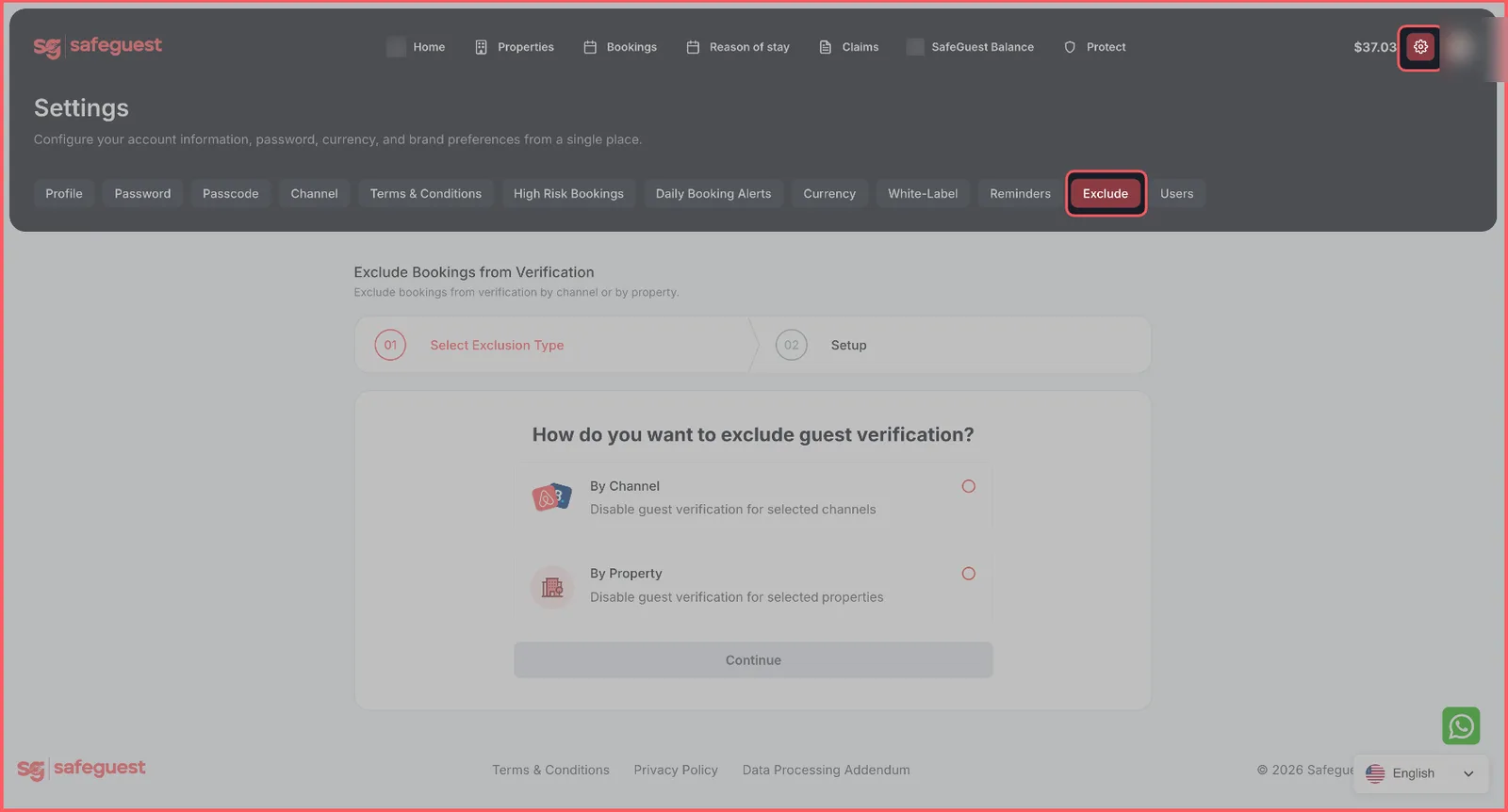The height and width of the screenshot is (812, 1508).
Task: Click the Safeguest logo in header
Action: [97, 46]
